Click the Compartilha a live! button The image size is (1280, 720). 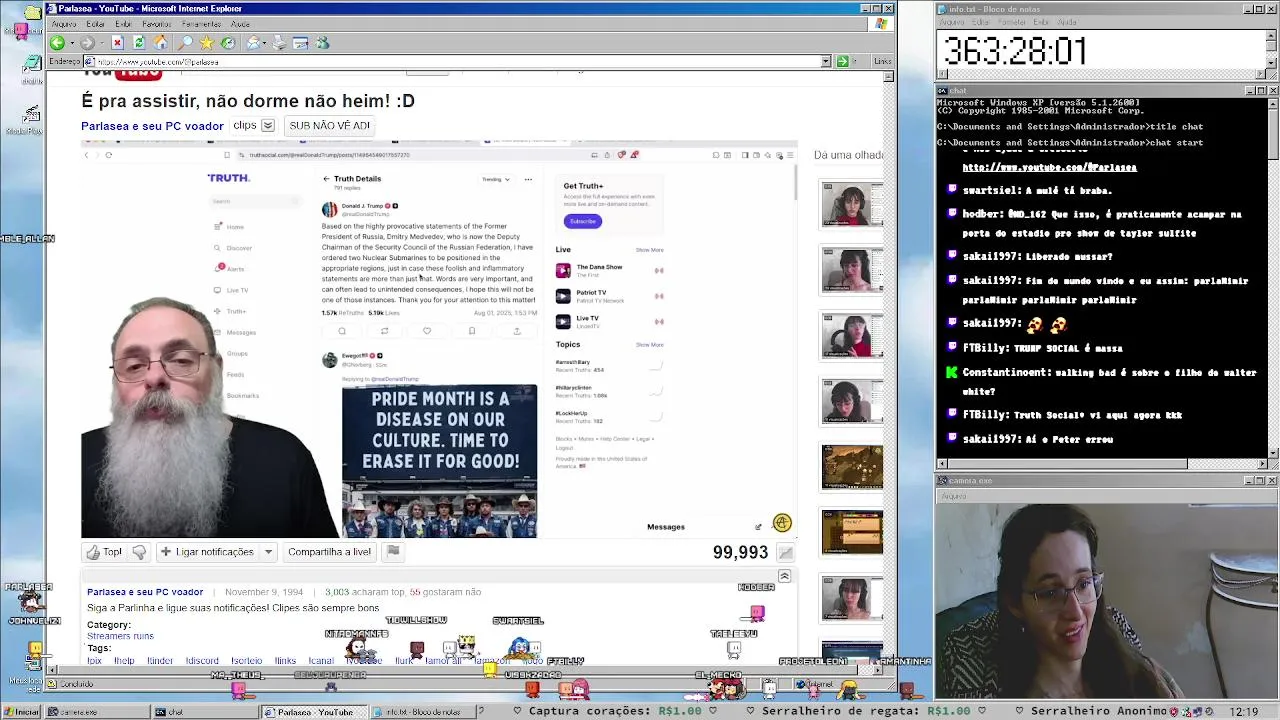click(x=329, y=552)
